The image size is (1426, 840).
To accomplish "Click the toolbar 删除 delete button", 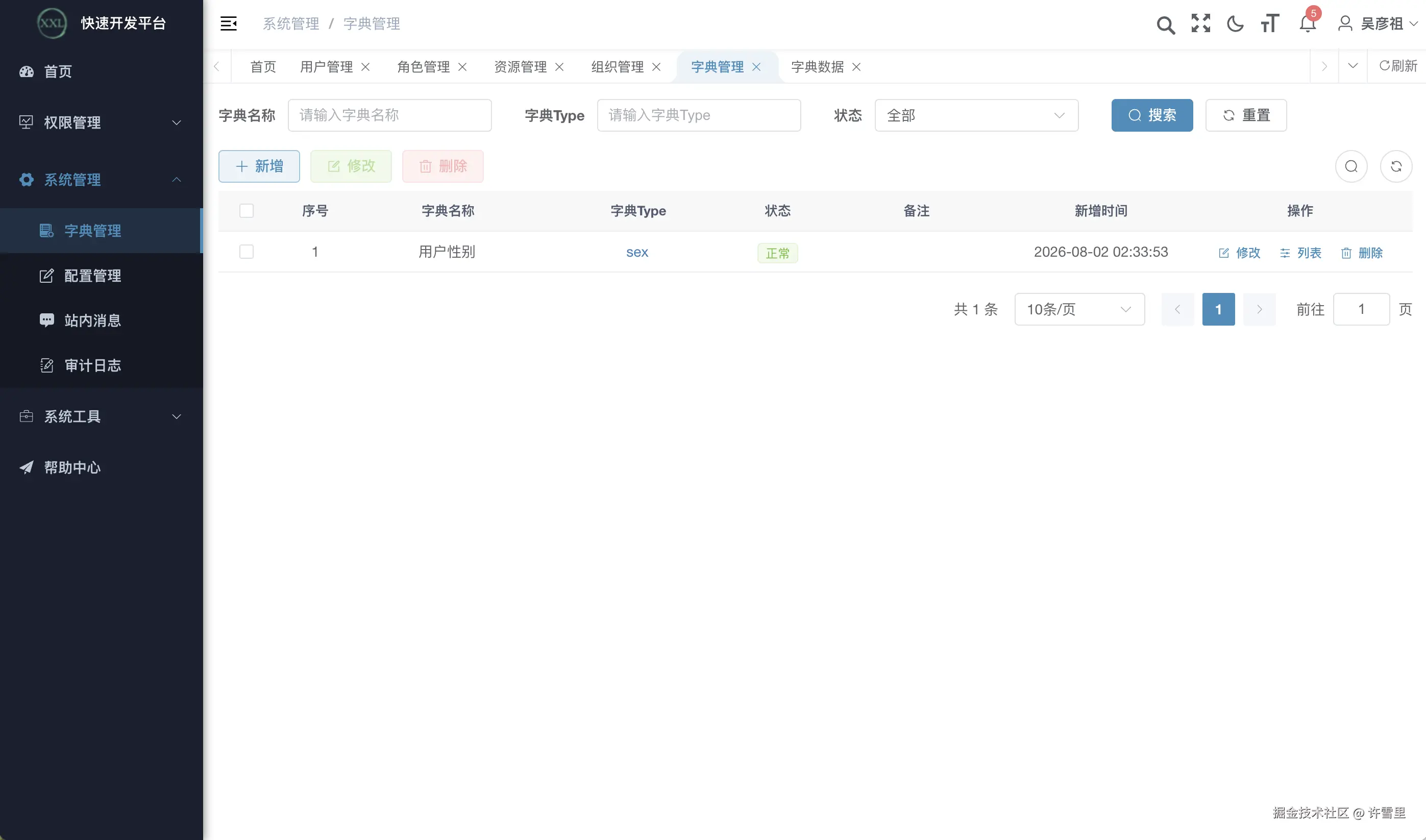I will click(442, 166).
